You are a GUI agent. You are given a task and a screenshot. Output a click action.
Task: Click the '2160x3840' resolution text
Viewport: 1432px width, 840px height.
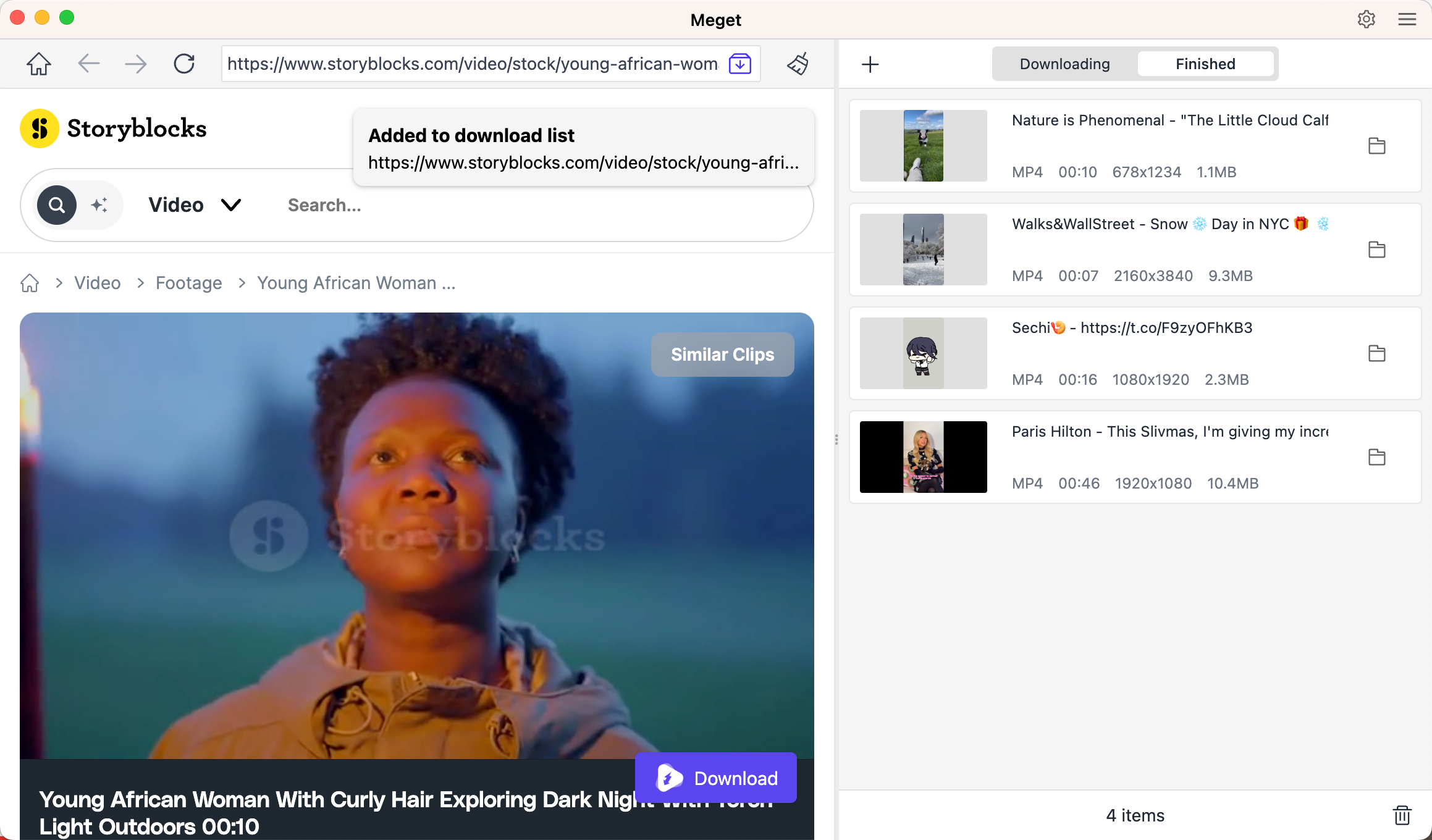pos(1153,276)
